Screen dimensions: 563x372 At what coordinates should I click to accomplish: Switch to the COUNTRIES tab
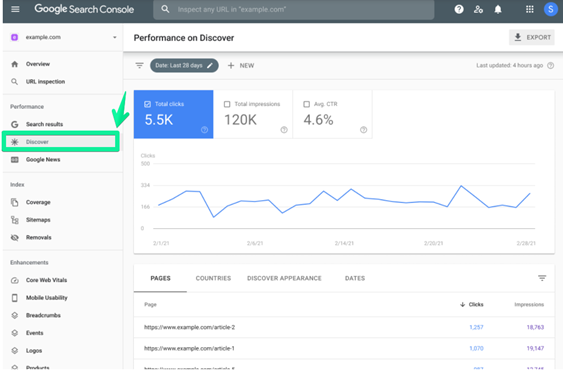point(213,278)
